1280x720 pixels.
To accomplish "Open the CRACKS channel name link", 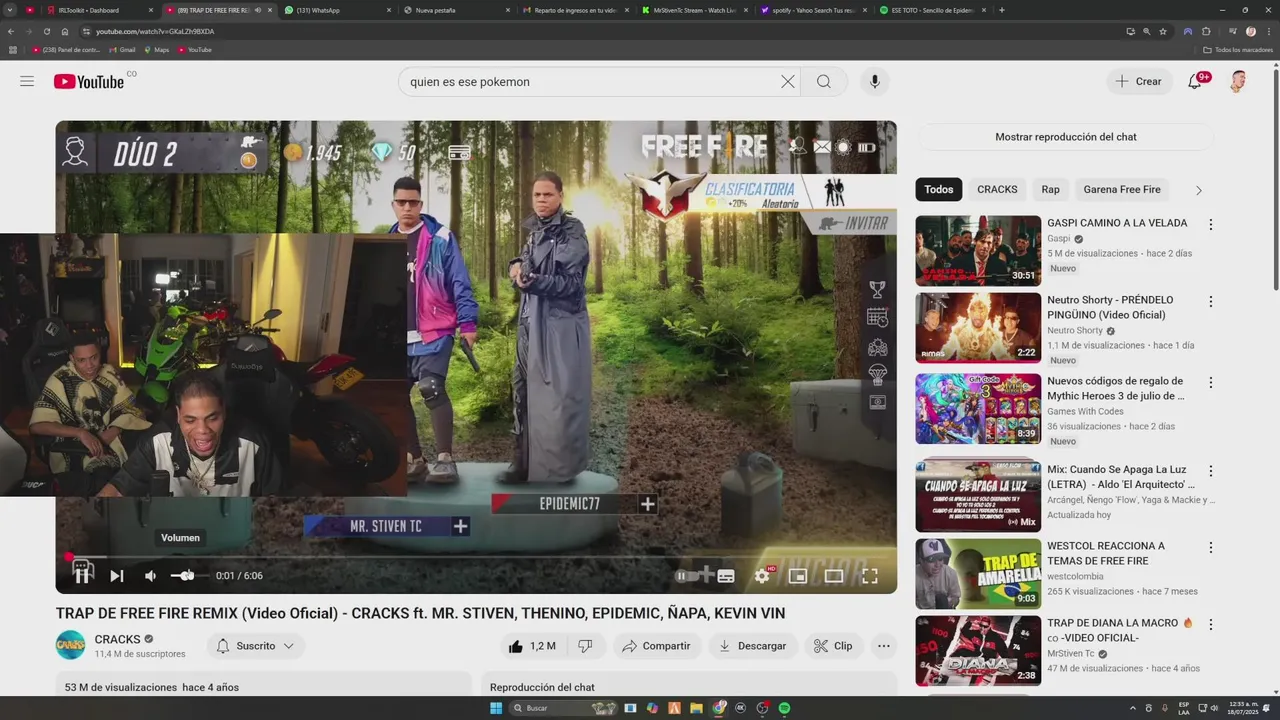I will pyautogui.click(x=117, y=639).
